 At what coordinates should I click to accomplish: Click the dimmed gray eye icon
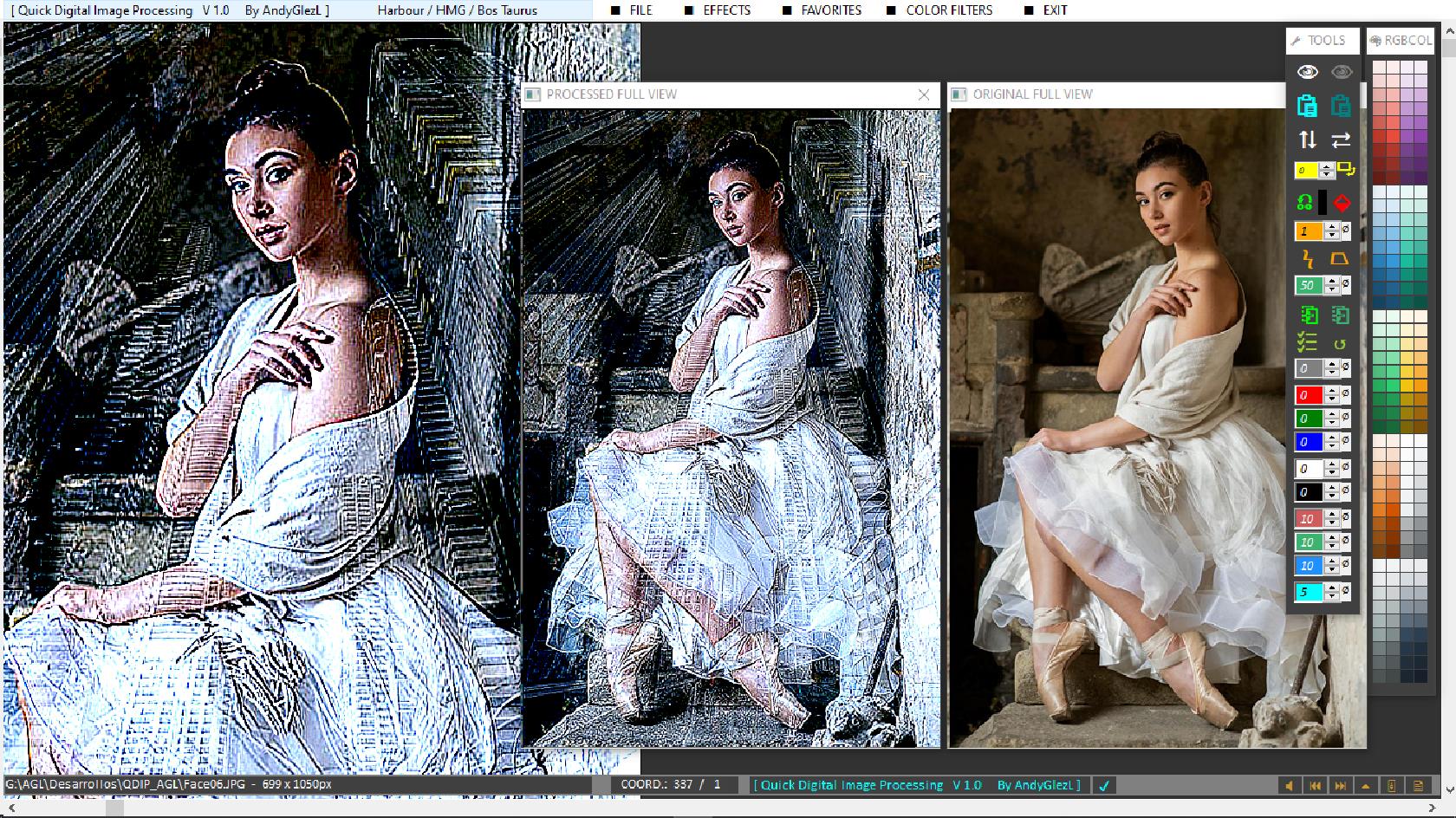(x=1341, y=72)
